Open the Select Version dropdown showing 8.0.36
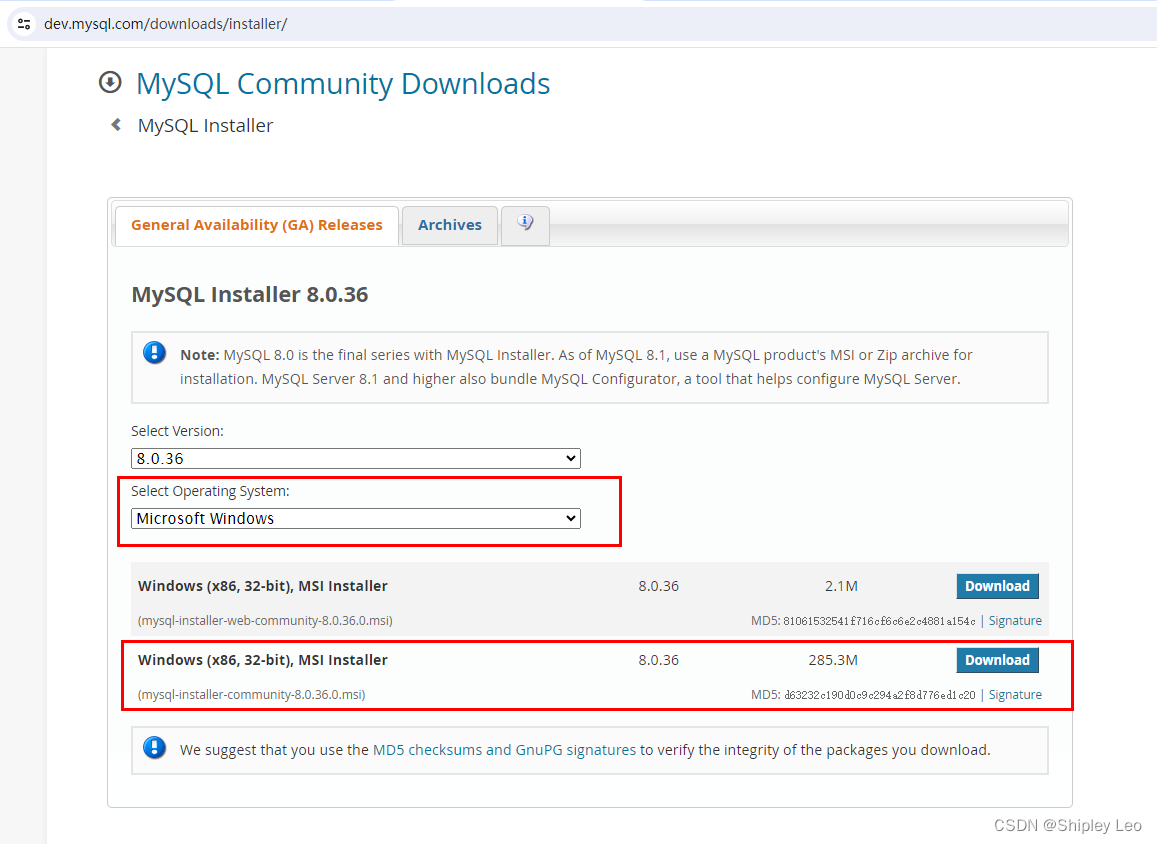 coord(356,458)
